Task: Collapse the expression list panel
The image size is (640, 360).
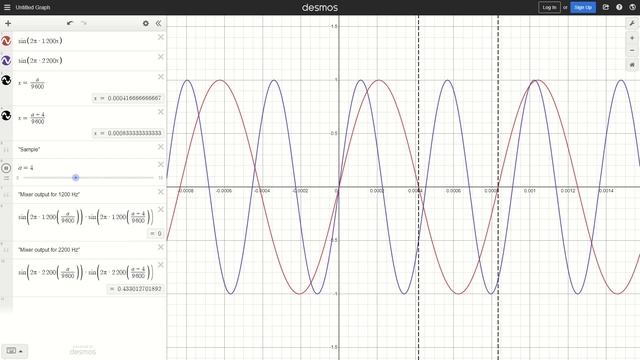Action: pyautogui.click(x=158, y=23)
